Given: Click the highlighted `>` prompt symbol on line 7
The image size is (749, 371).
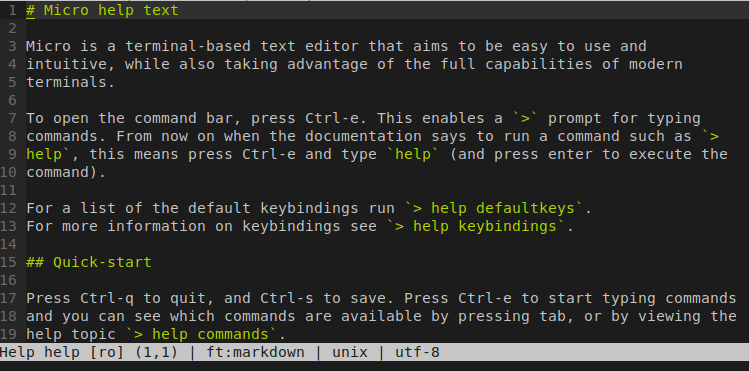Looking at the screenshot, I should coord(525,118).
